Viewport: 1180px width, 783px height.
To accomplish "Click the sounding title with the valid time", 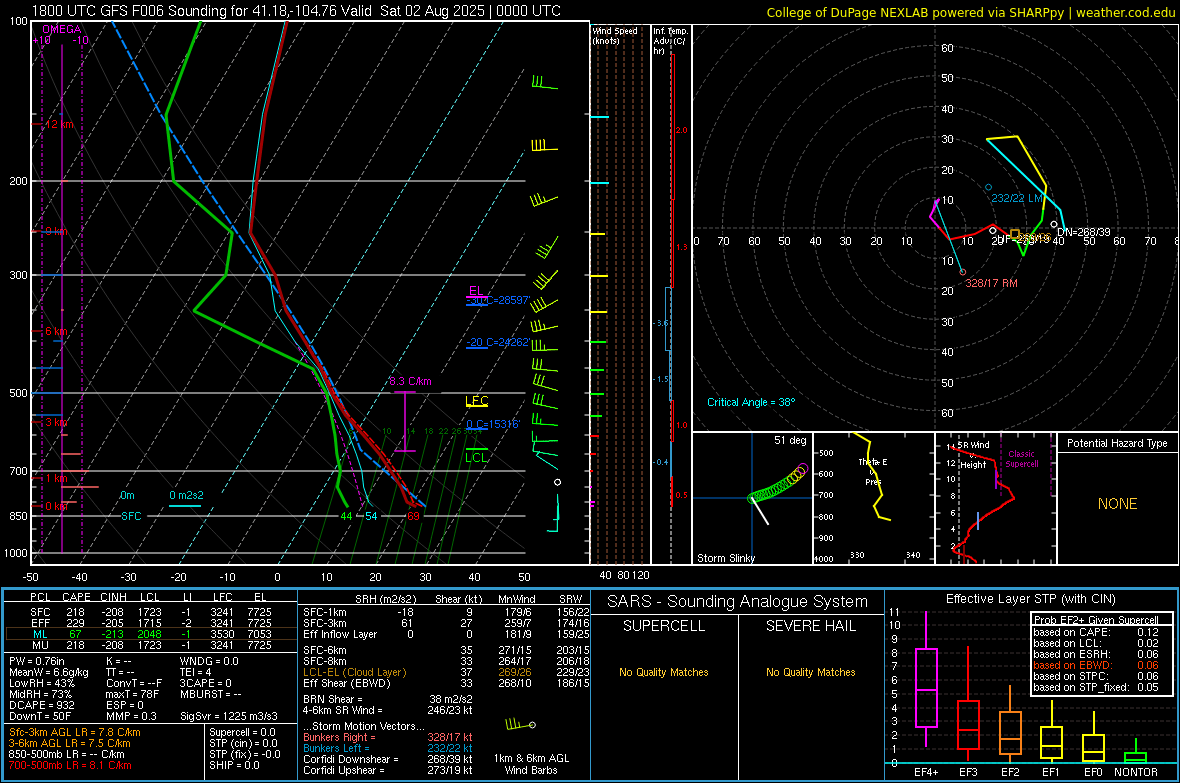I will point(297,11).
